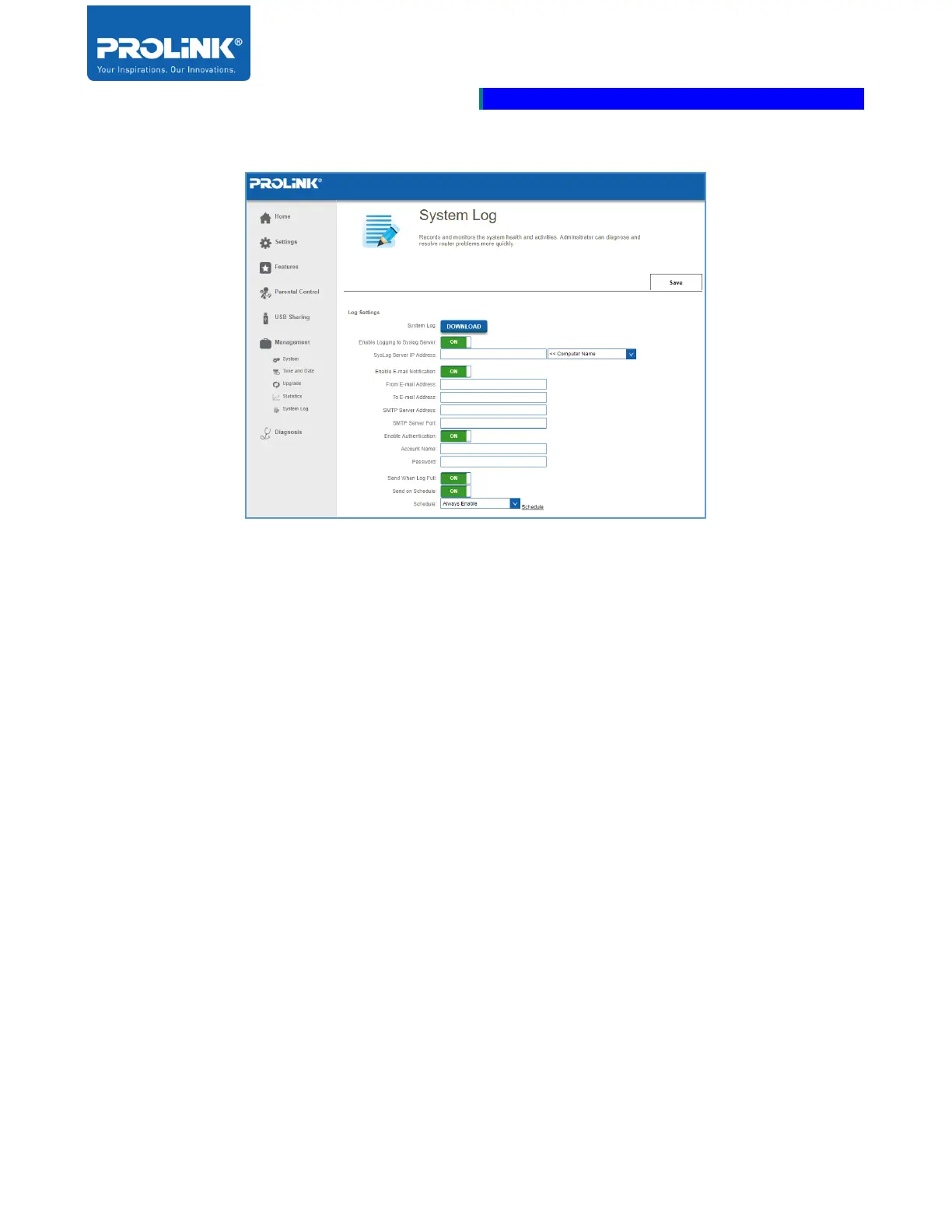Viewport: 952px width, 1232px height.
Task: Select System under Management
Action: click(291, 359)
